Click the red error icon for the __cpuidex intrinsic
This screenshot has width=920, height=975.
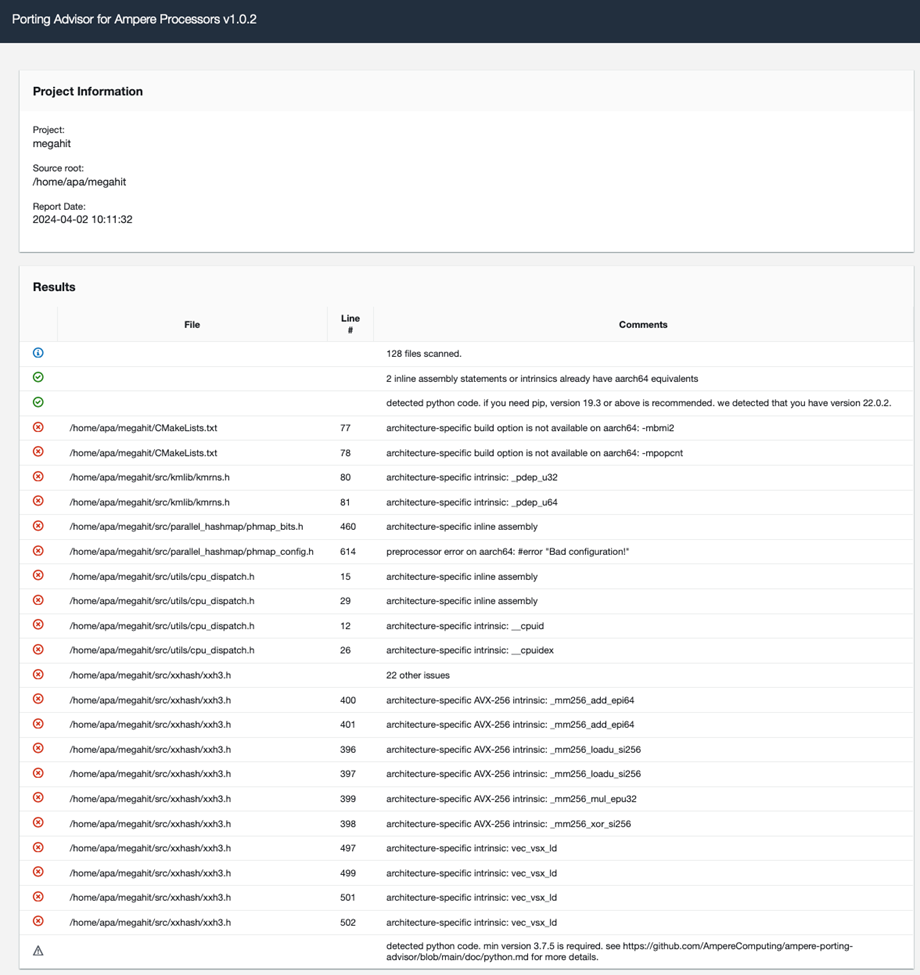[38, 650]
